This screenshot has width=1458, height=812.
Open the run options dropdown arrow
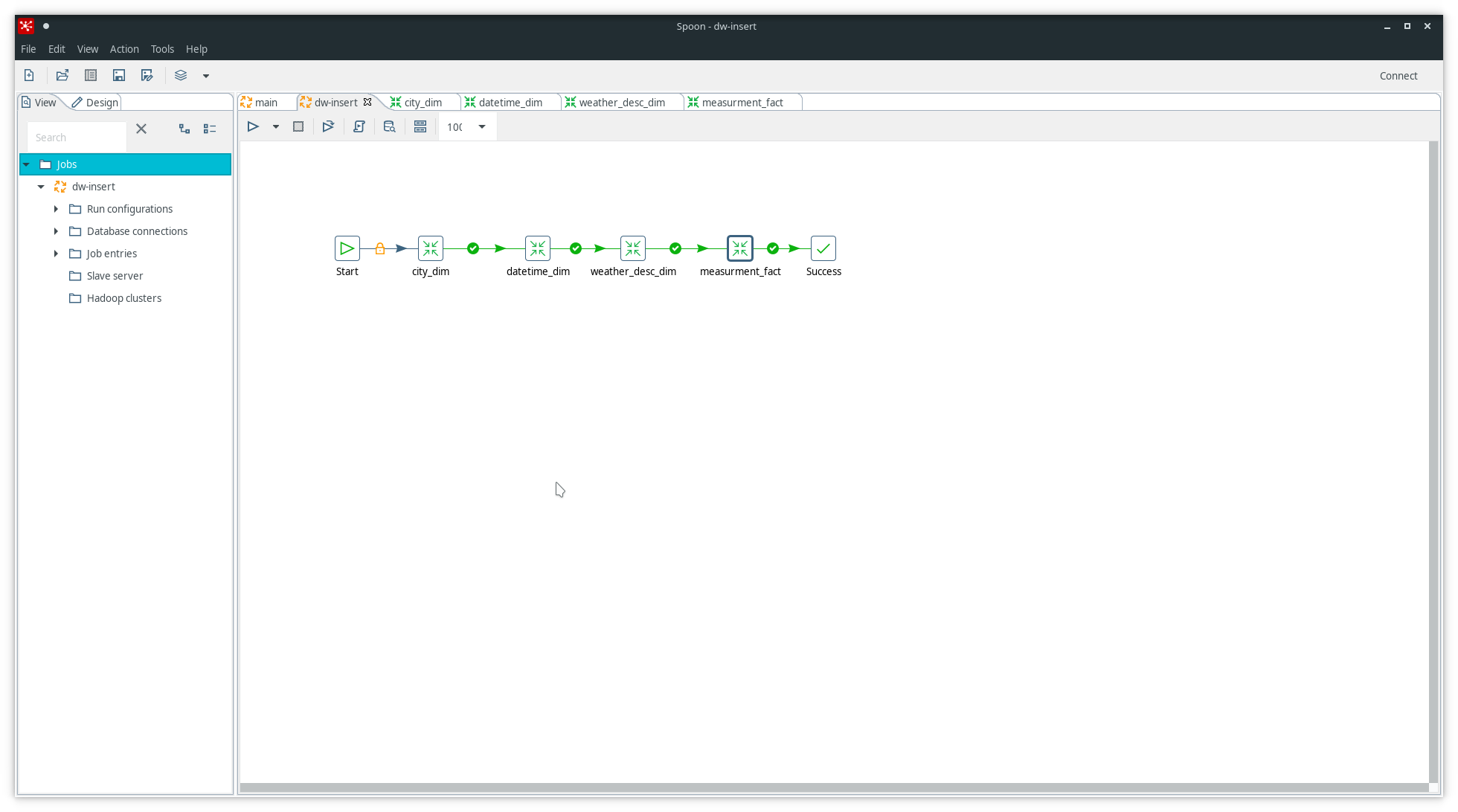click(x=276, y=127)
